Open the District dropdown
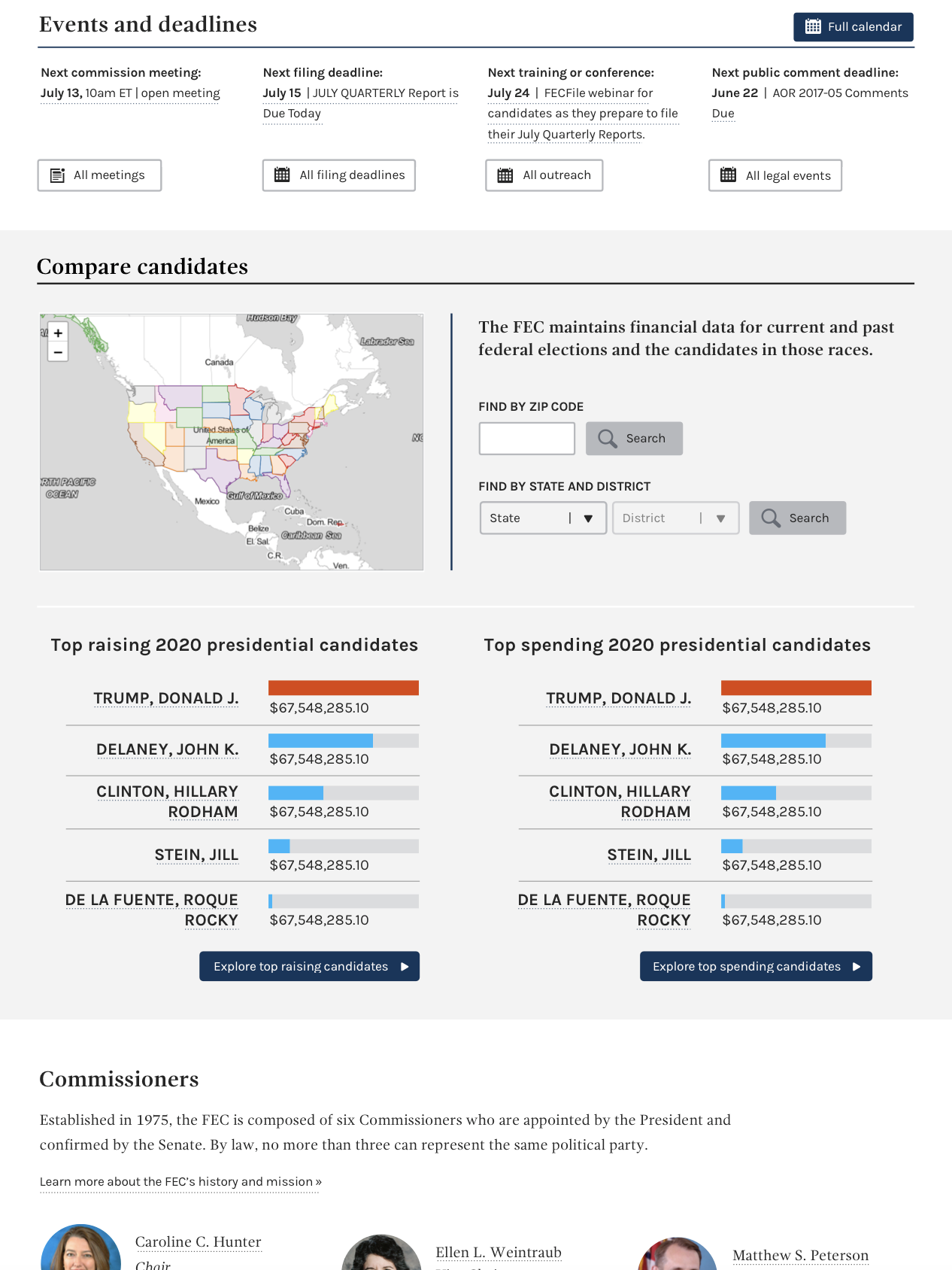This screenshot has height=1270, width=952. [675, 518]
